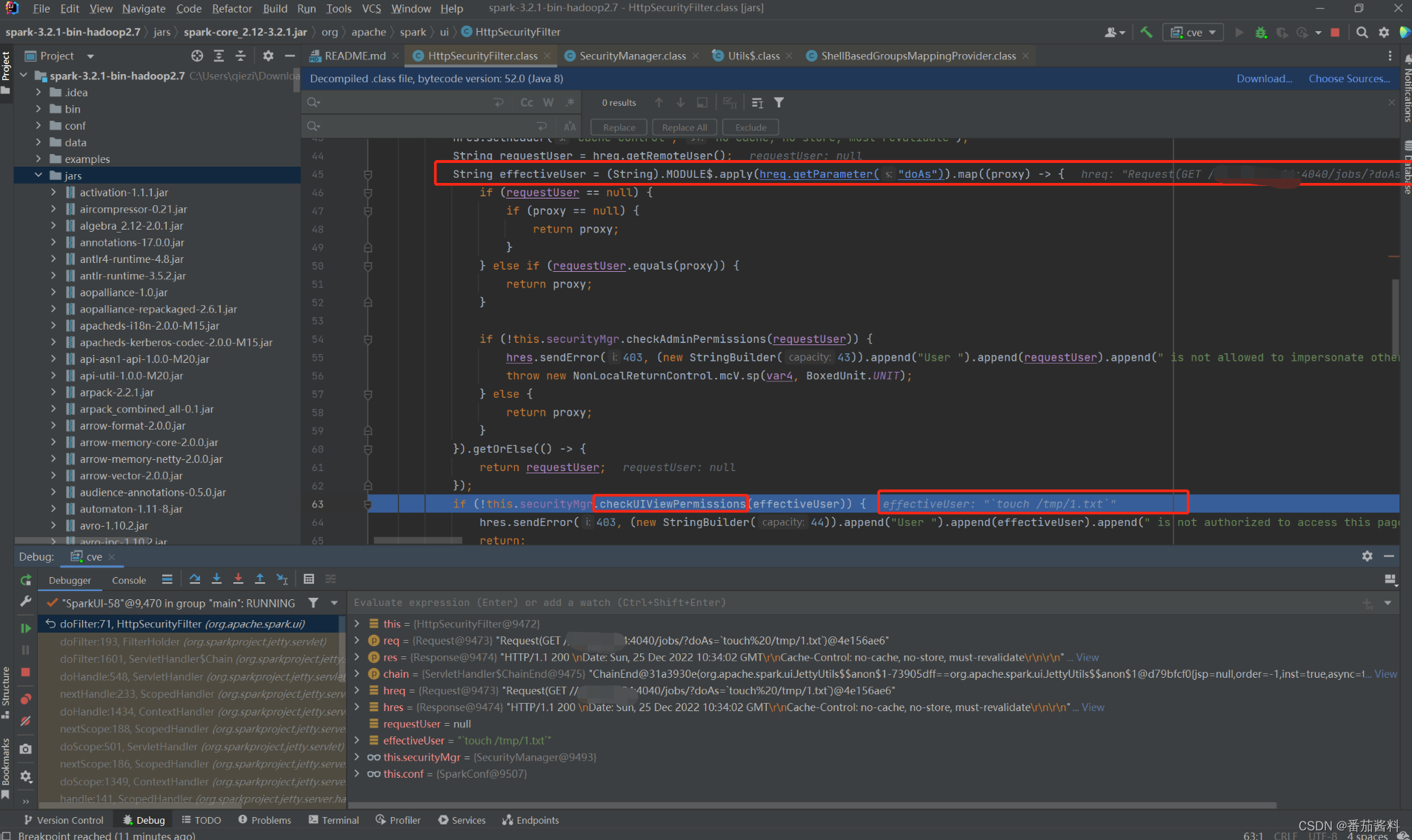Open the Refactor menu

[232, 8]
